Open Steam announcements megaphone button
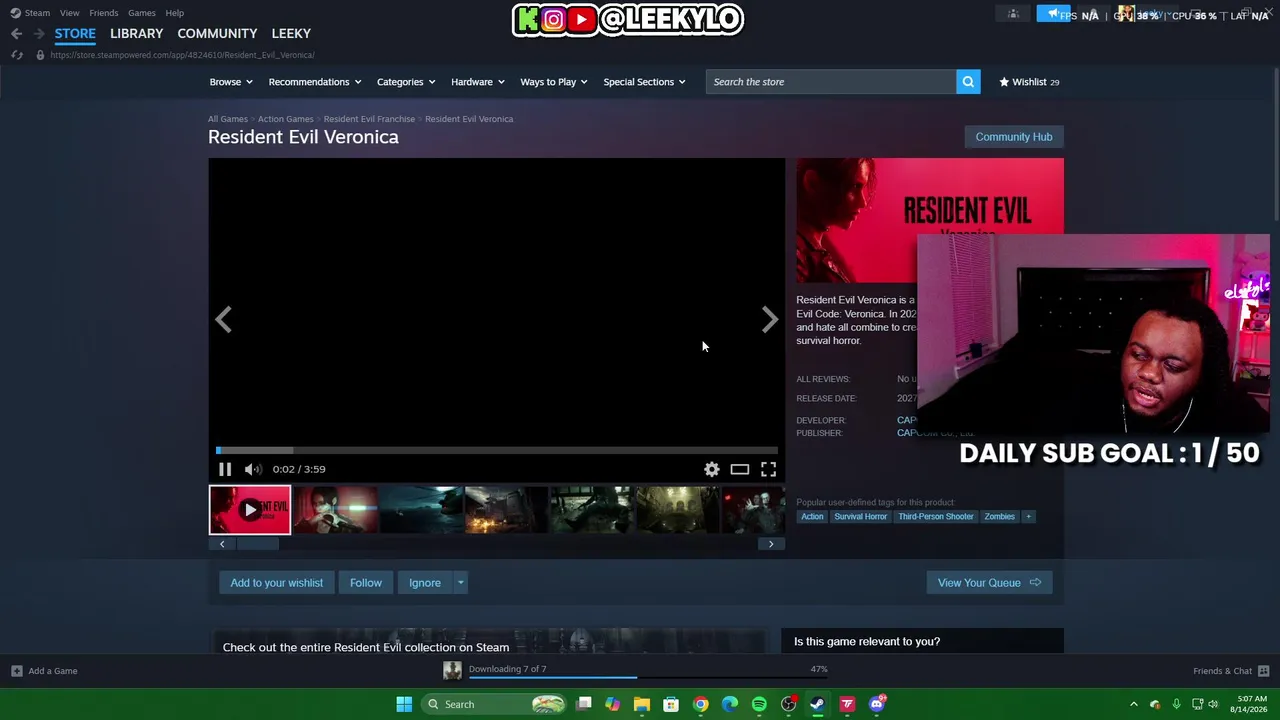 point(1053,14)
